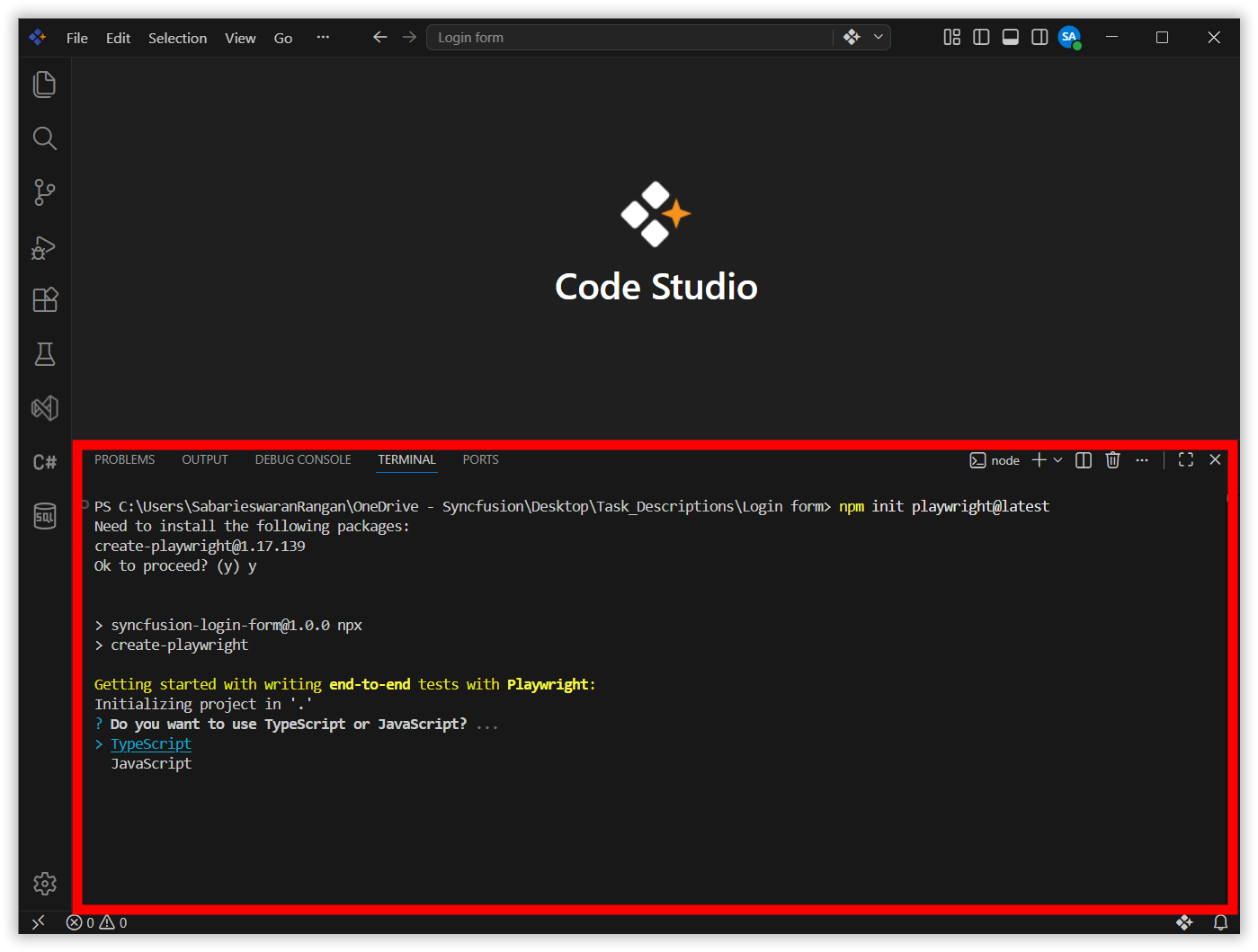Switch to the OUTPUT tab
The width and height of the screenshot is (1258, 952).
tap(205, 459)
